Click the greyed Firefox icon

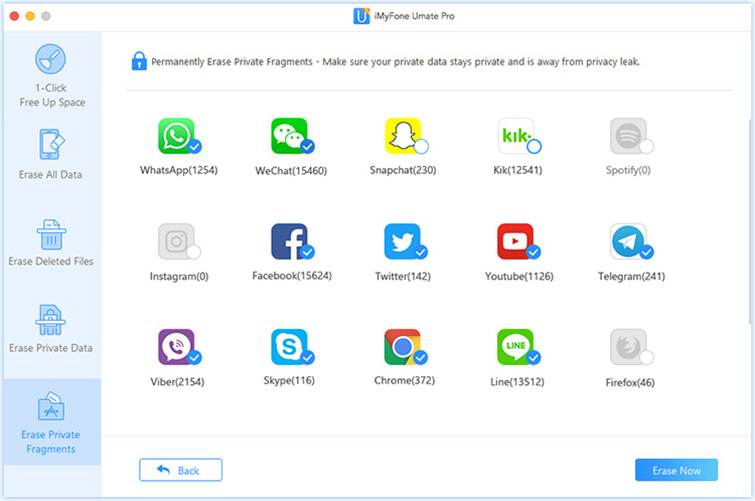[x=628, y=347]
